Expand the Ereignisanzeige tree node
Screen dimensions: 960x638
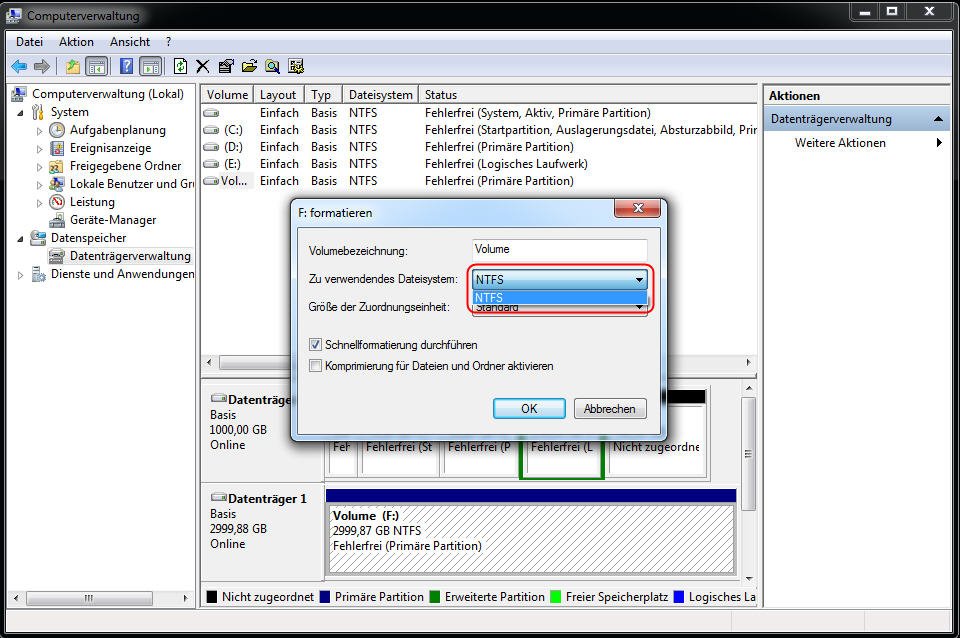[x=39, y=148]
